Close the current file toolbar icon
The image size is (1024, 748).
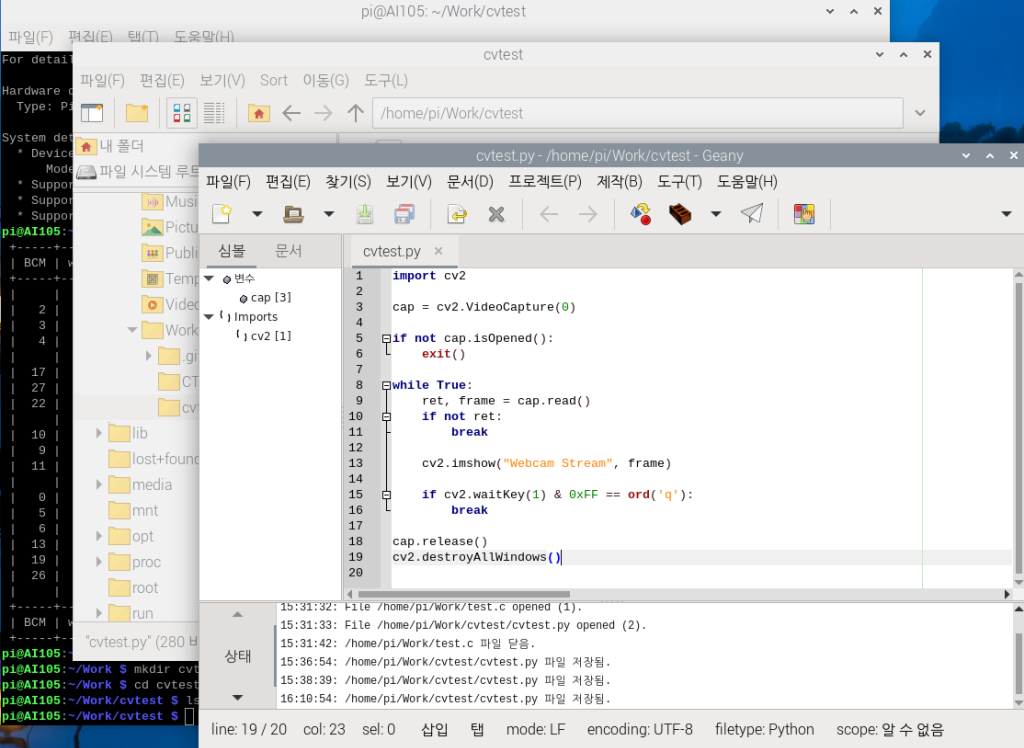pyautogui.click(x=496, y=214)
